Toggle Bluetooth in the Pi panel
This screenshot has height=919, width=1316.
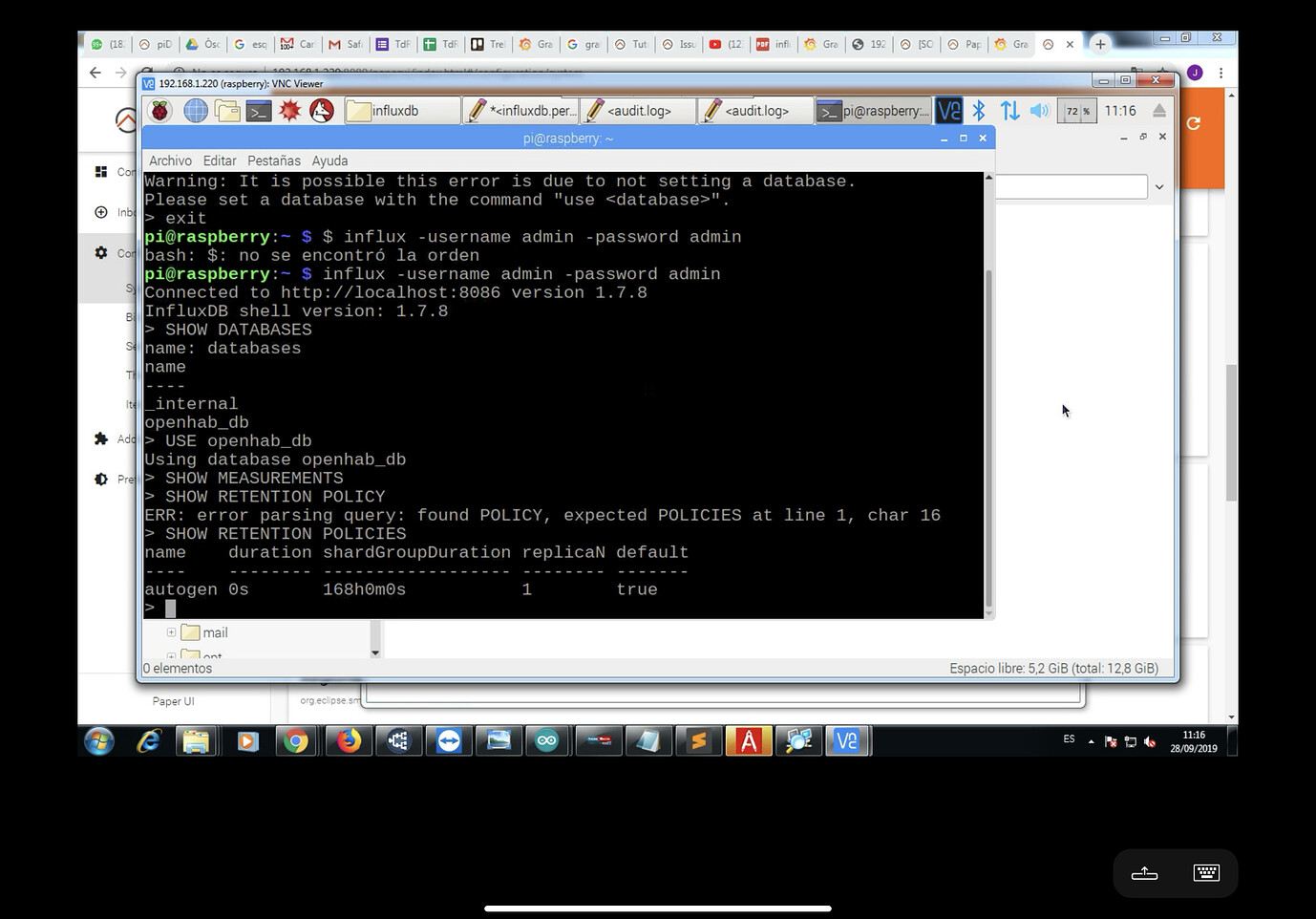977,111
